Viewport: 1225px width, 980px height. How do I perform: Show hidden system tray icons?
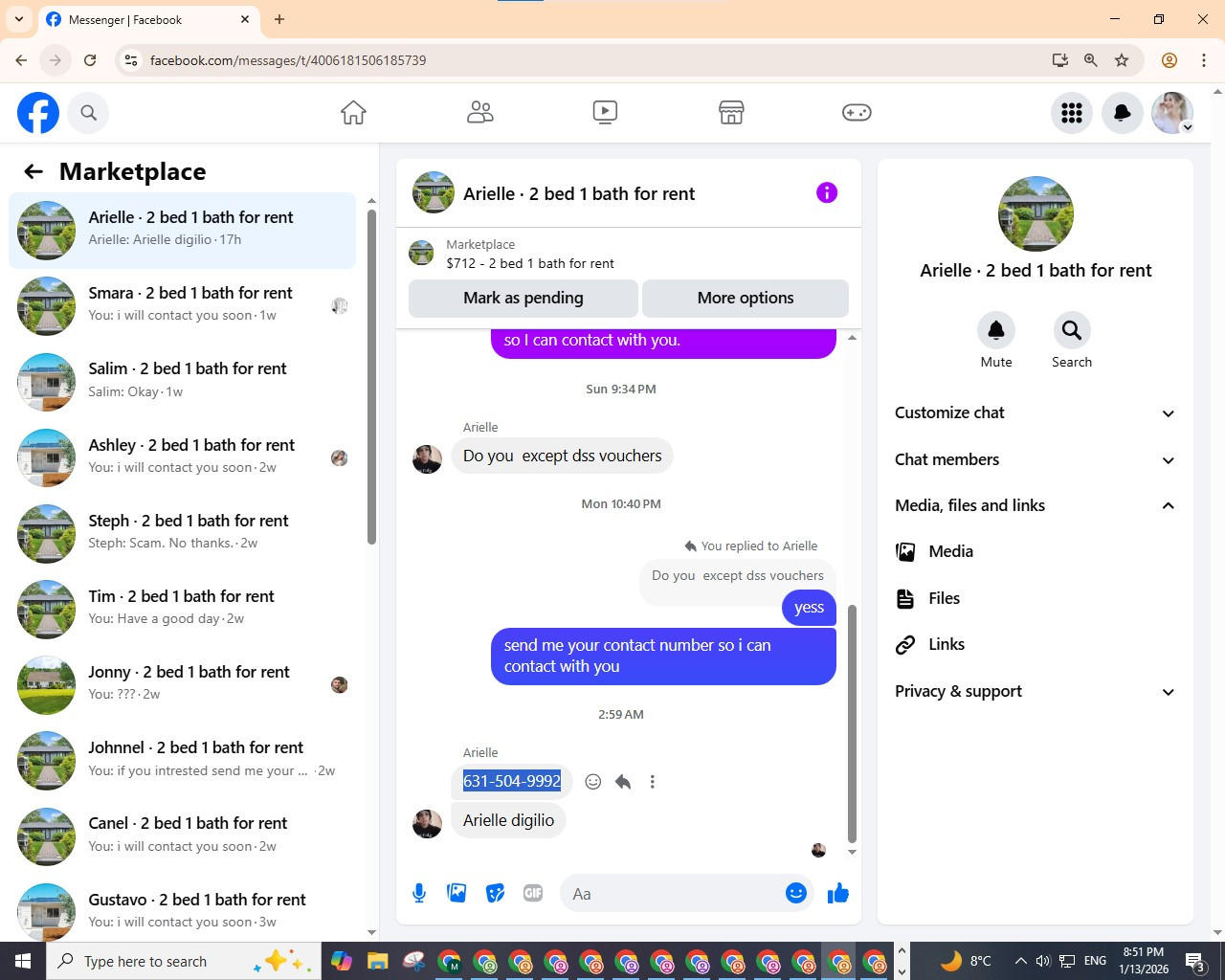click(x=1020, y=961)
